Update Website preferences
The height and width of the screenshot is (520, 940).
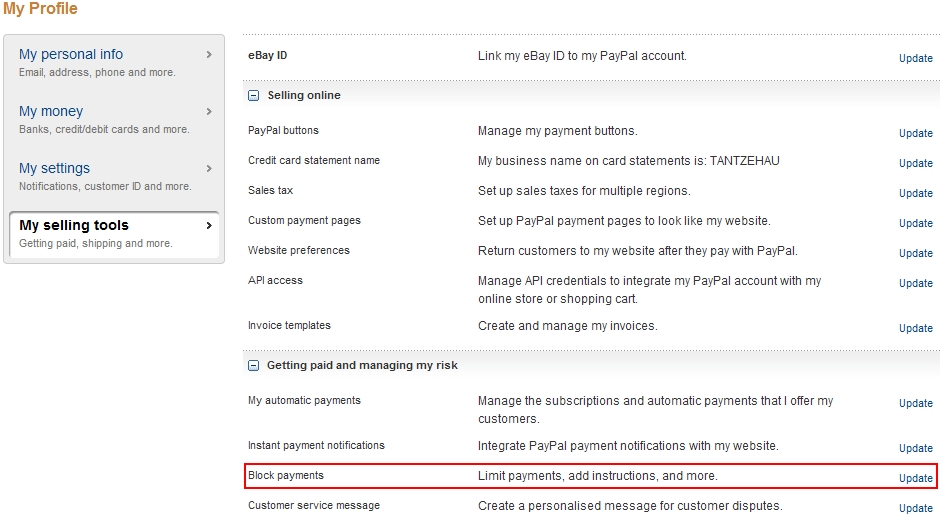pyautogui.click(x=915, y=253)
